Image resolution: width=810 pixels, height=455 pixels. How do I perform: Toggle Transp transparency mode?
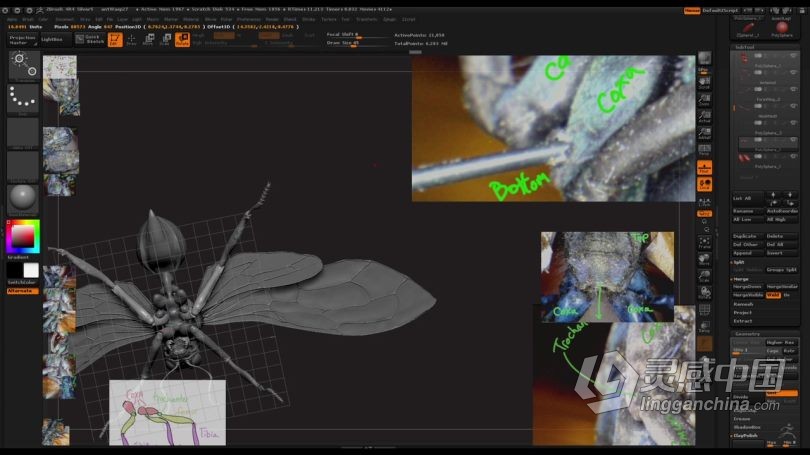704,326
